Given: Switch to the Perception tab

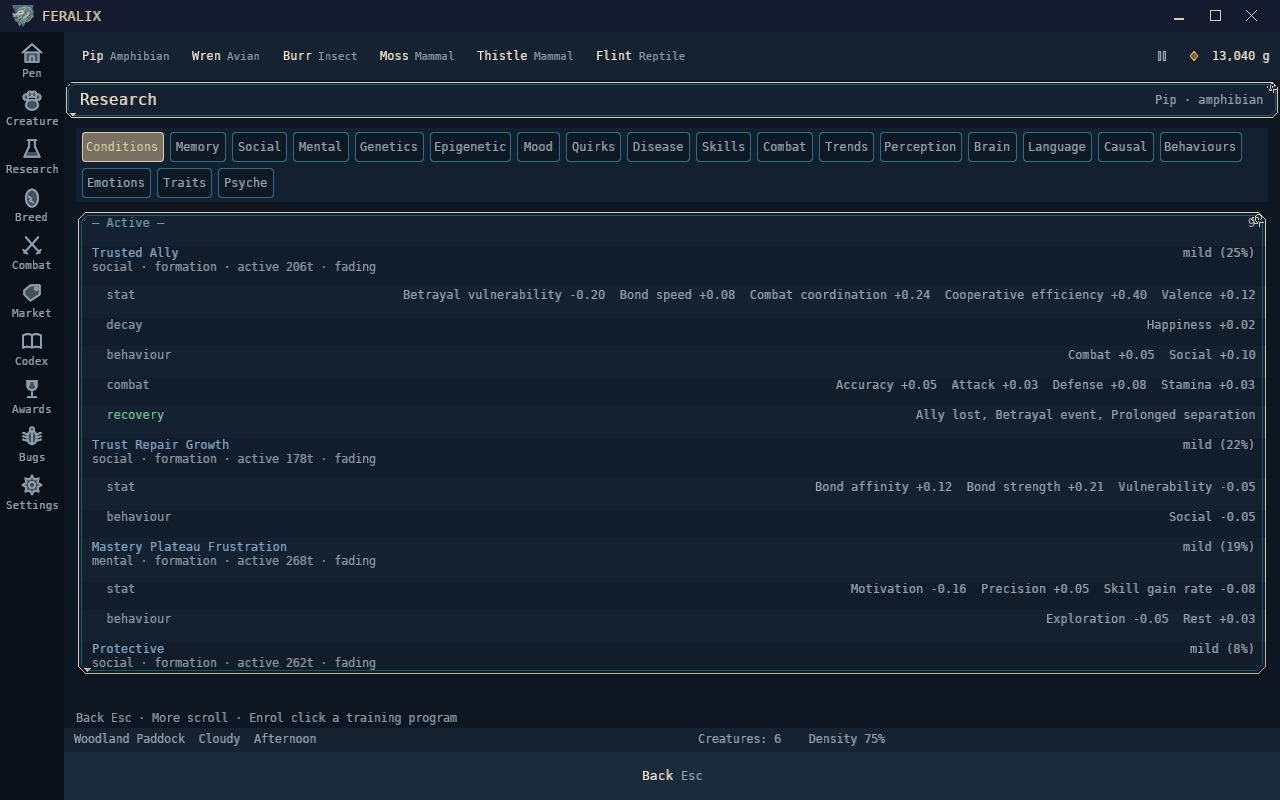Looking at the screenshot, I should tap(920, 147).
